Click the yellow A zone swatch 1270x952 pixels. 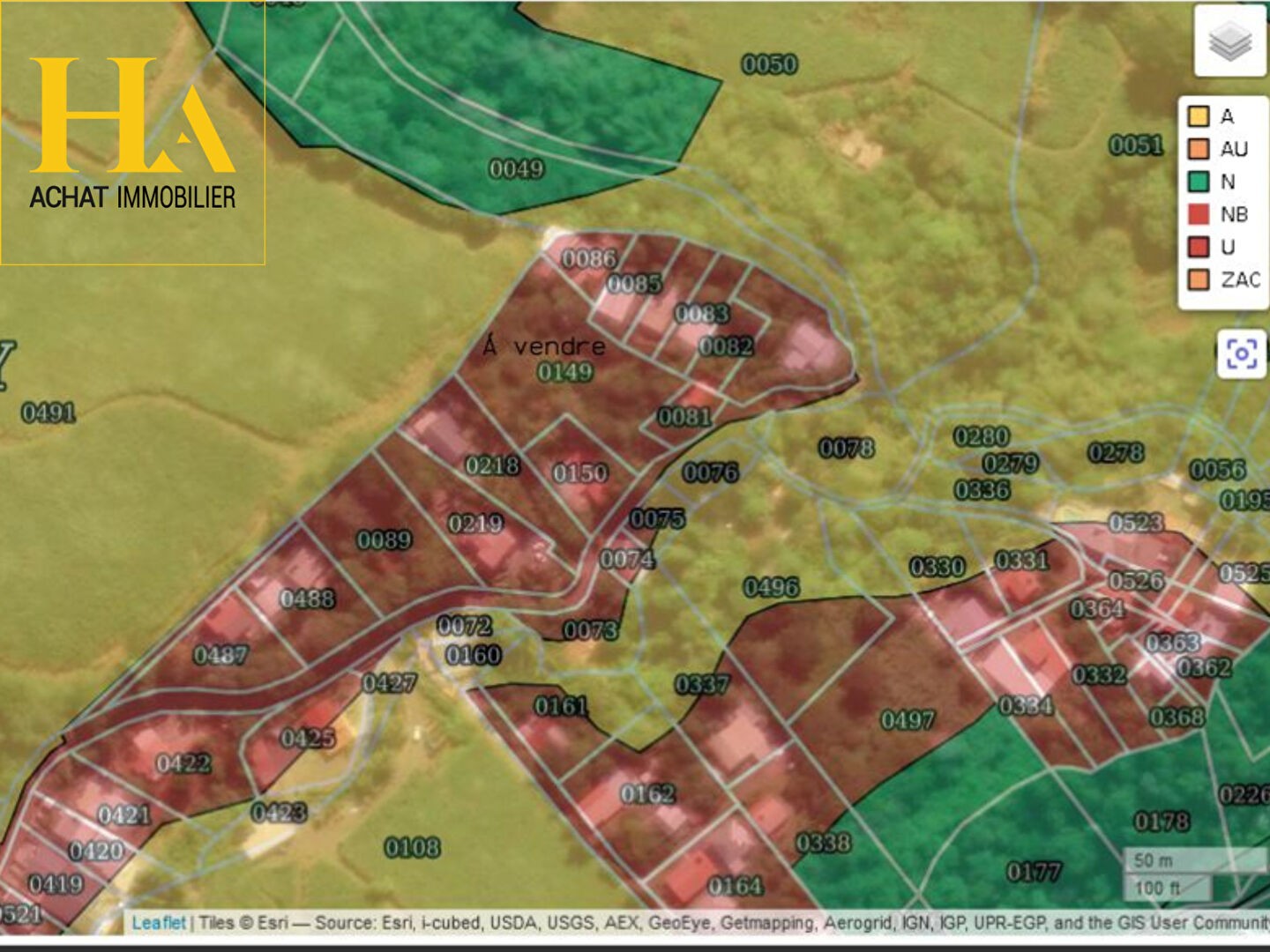tap(1199, 115)
